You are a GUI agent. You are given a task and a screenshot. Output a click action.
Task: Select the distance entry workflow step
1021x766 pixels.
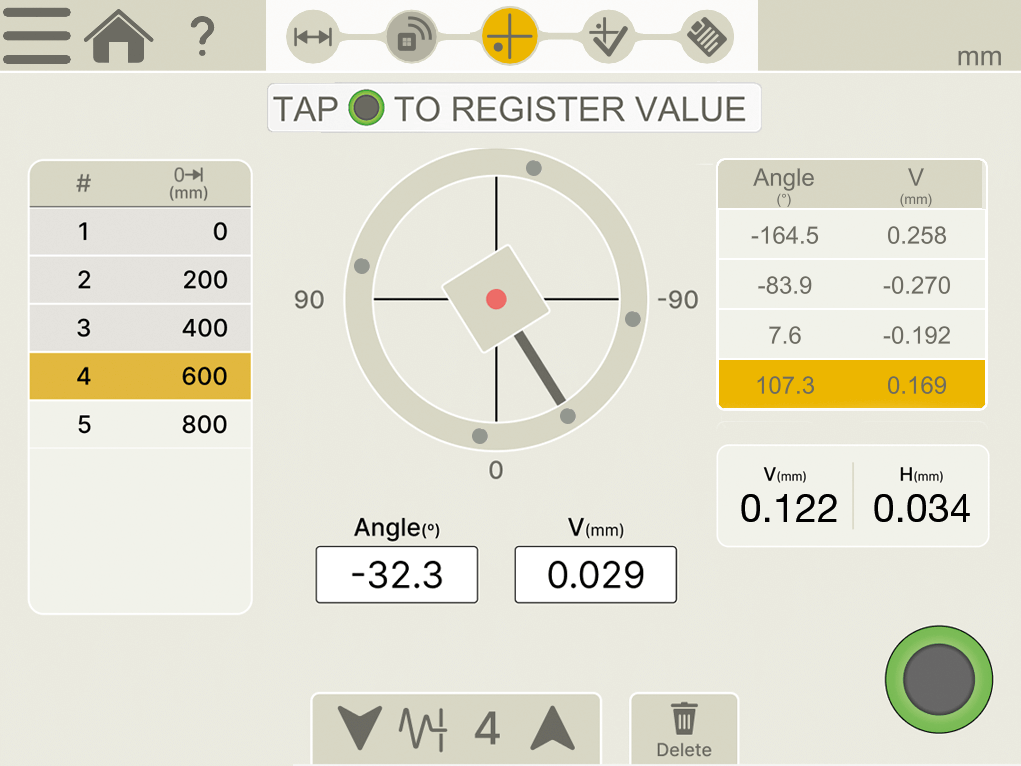tap(312, 37)
